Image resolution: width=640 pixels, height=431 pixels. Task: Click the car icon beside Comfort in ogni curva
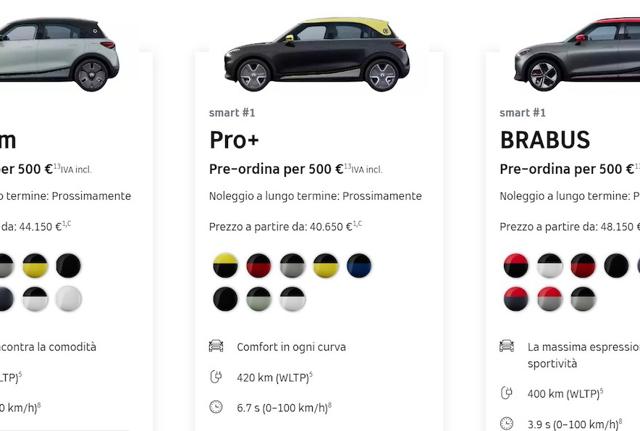[216, 346]
